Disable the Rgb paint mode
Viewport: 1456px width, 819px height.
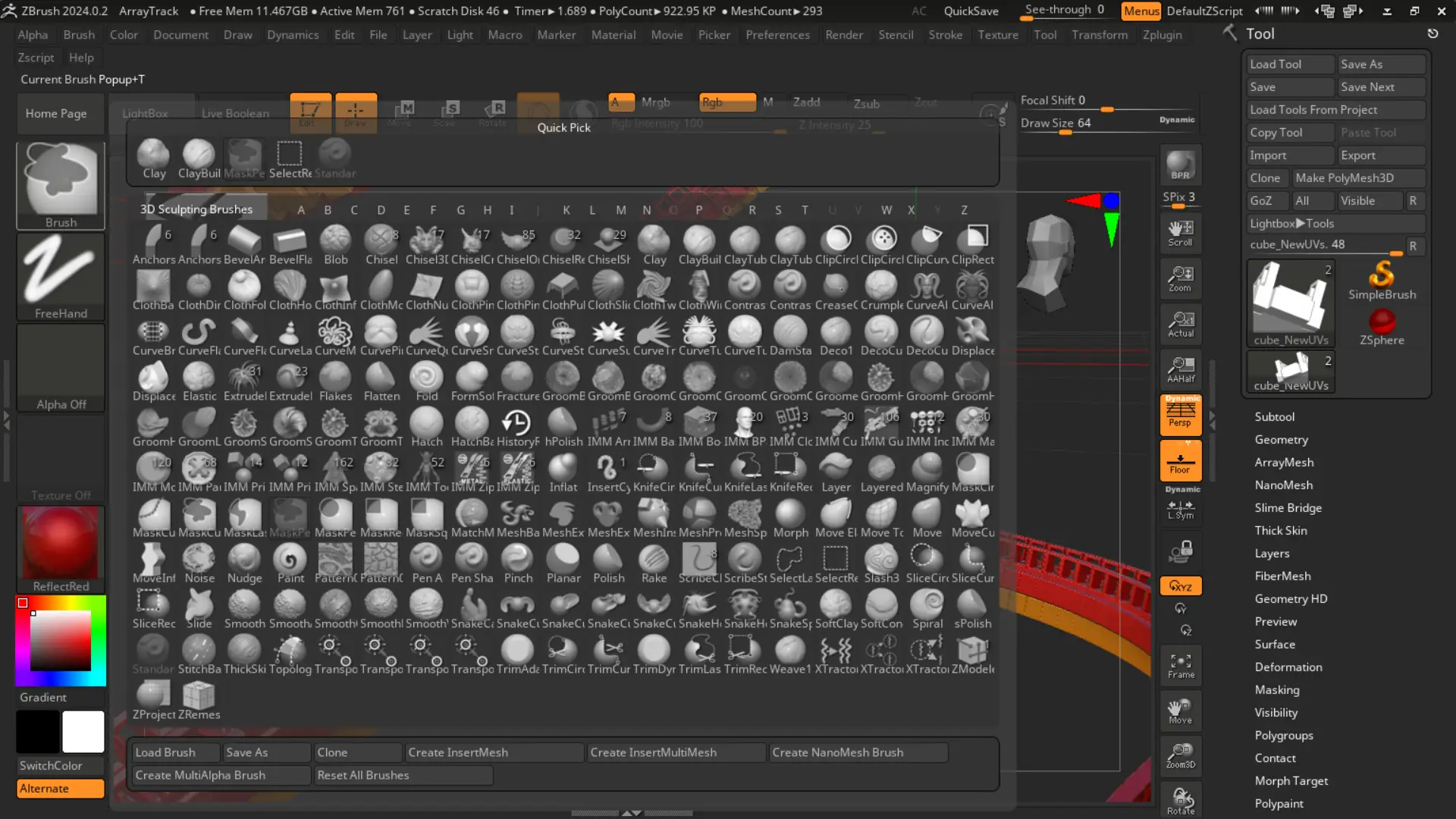pyautogui.click(x=726, y=102)
